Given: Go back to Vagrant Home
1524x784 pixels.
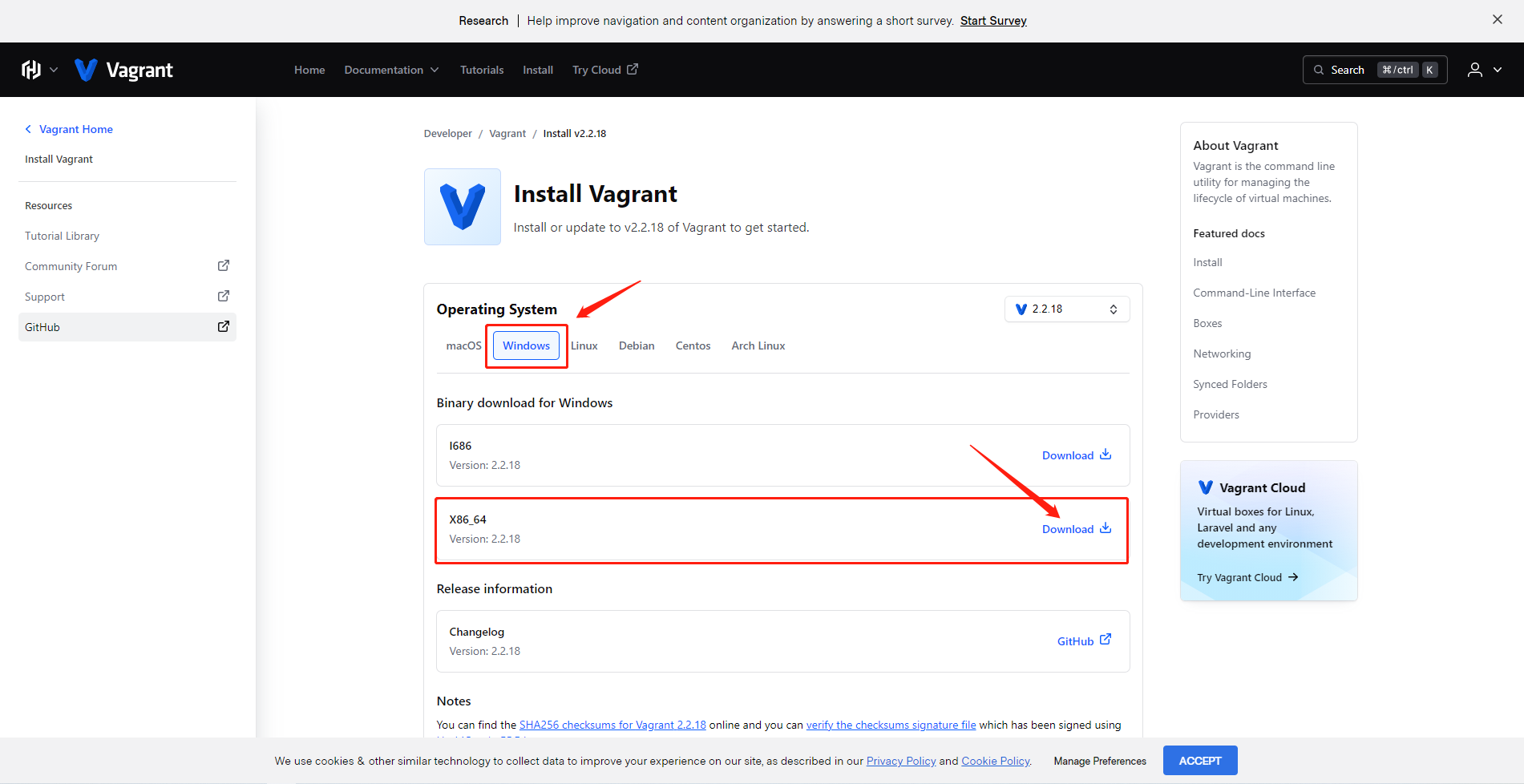Looking at the screenshot, I should (75, 129).
